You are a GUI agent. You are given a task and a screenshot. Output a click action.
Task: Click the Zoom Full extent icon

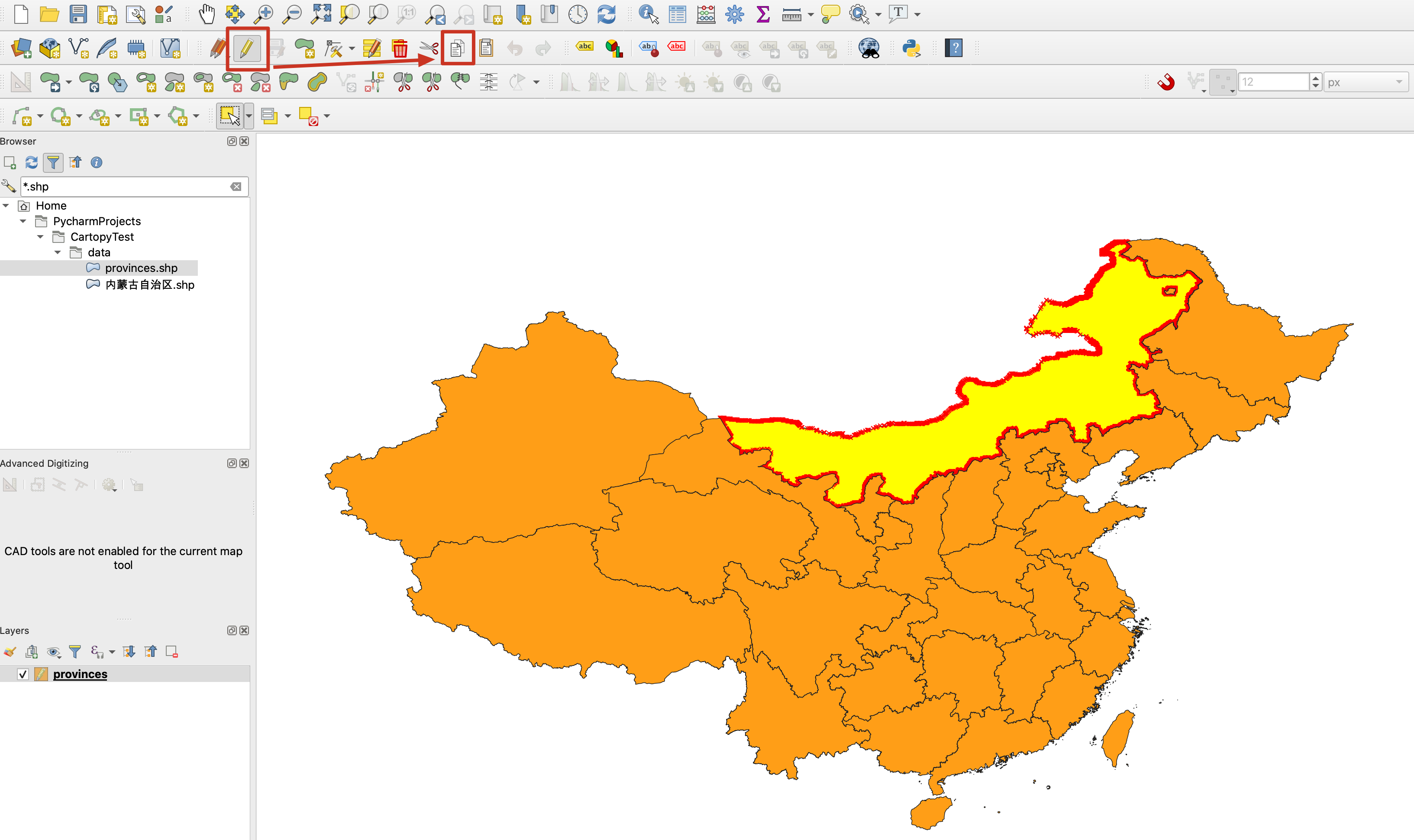321,14
